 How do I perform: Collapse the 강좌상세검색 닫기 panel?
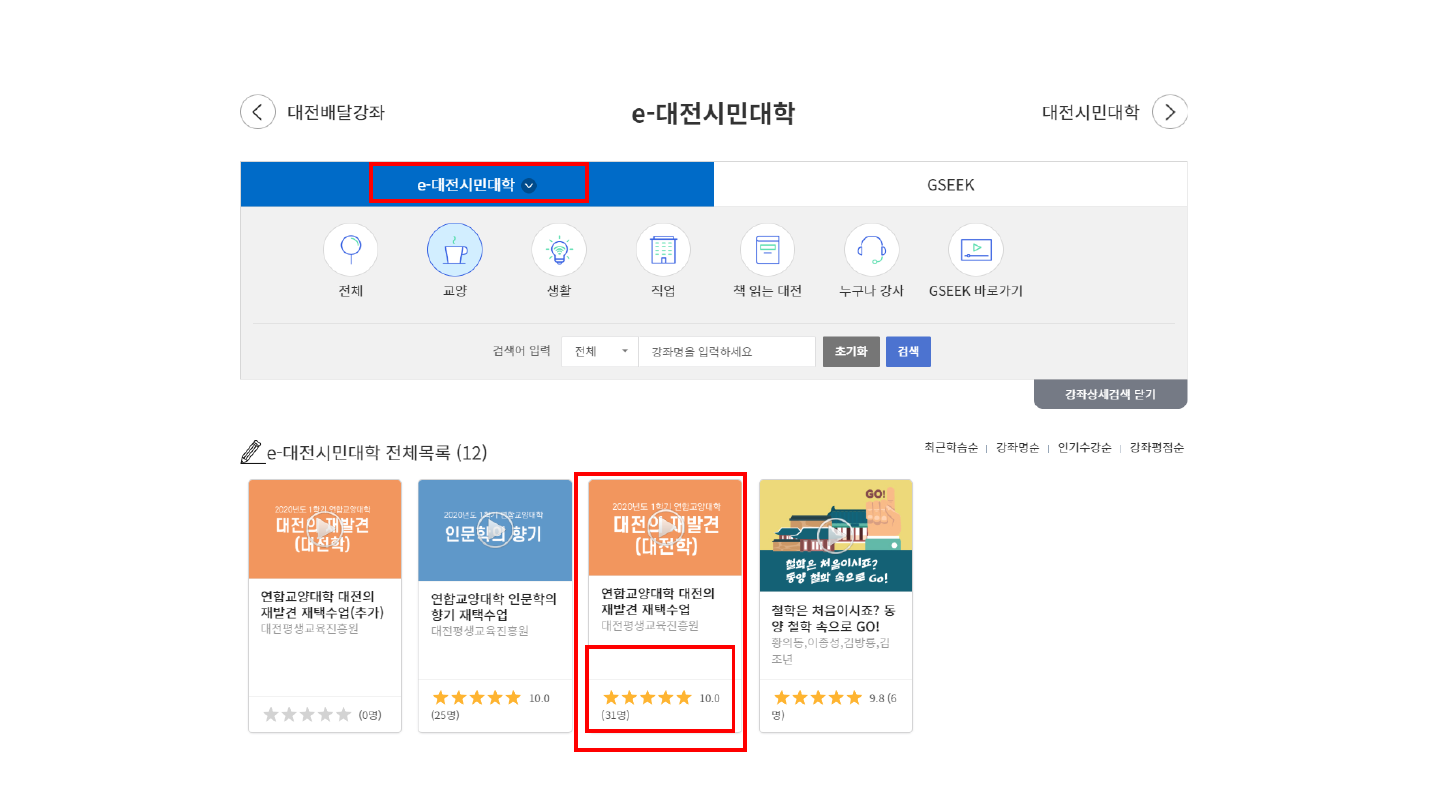[x=1110, y=395]
